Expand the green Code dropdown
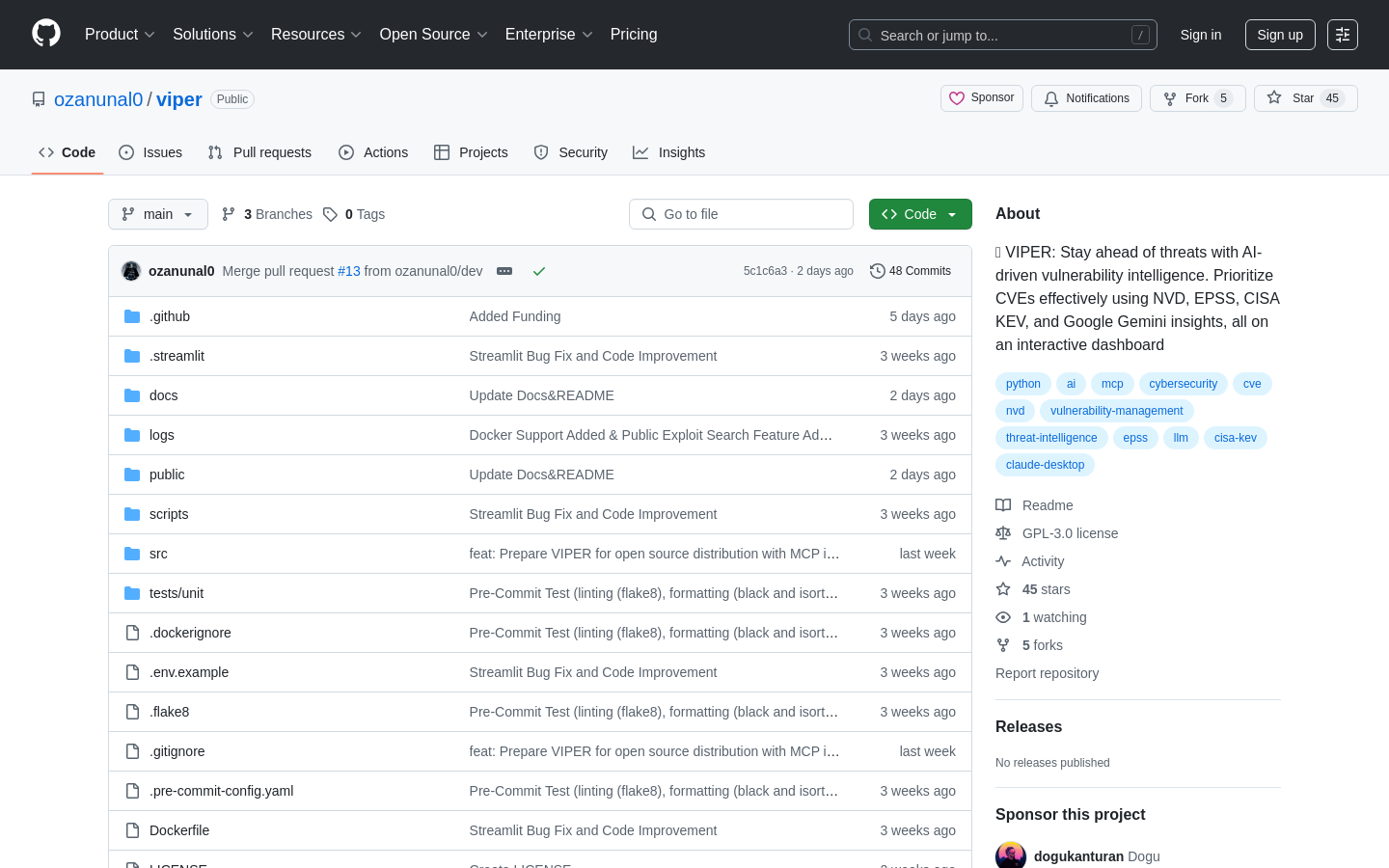The height and width of the screenshot is (868, 1389). (920, 214)
